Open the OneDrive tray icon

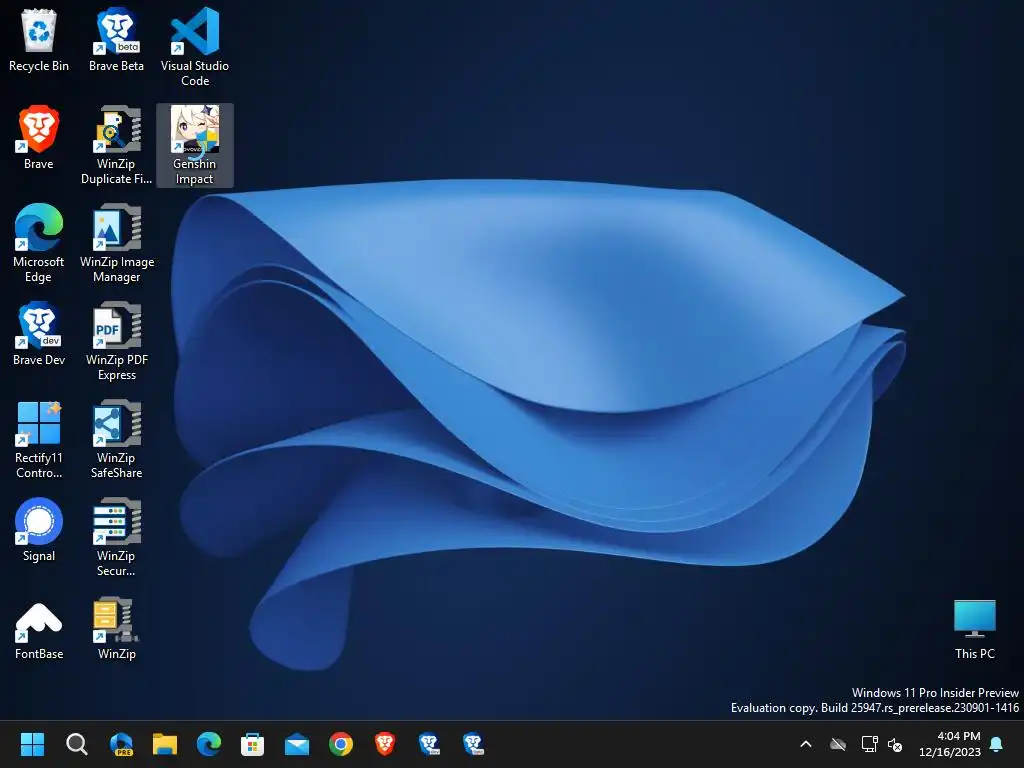click(x=838, y=744)
